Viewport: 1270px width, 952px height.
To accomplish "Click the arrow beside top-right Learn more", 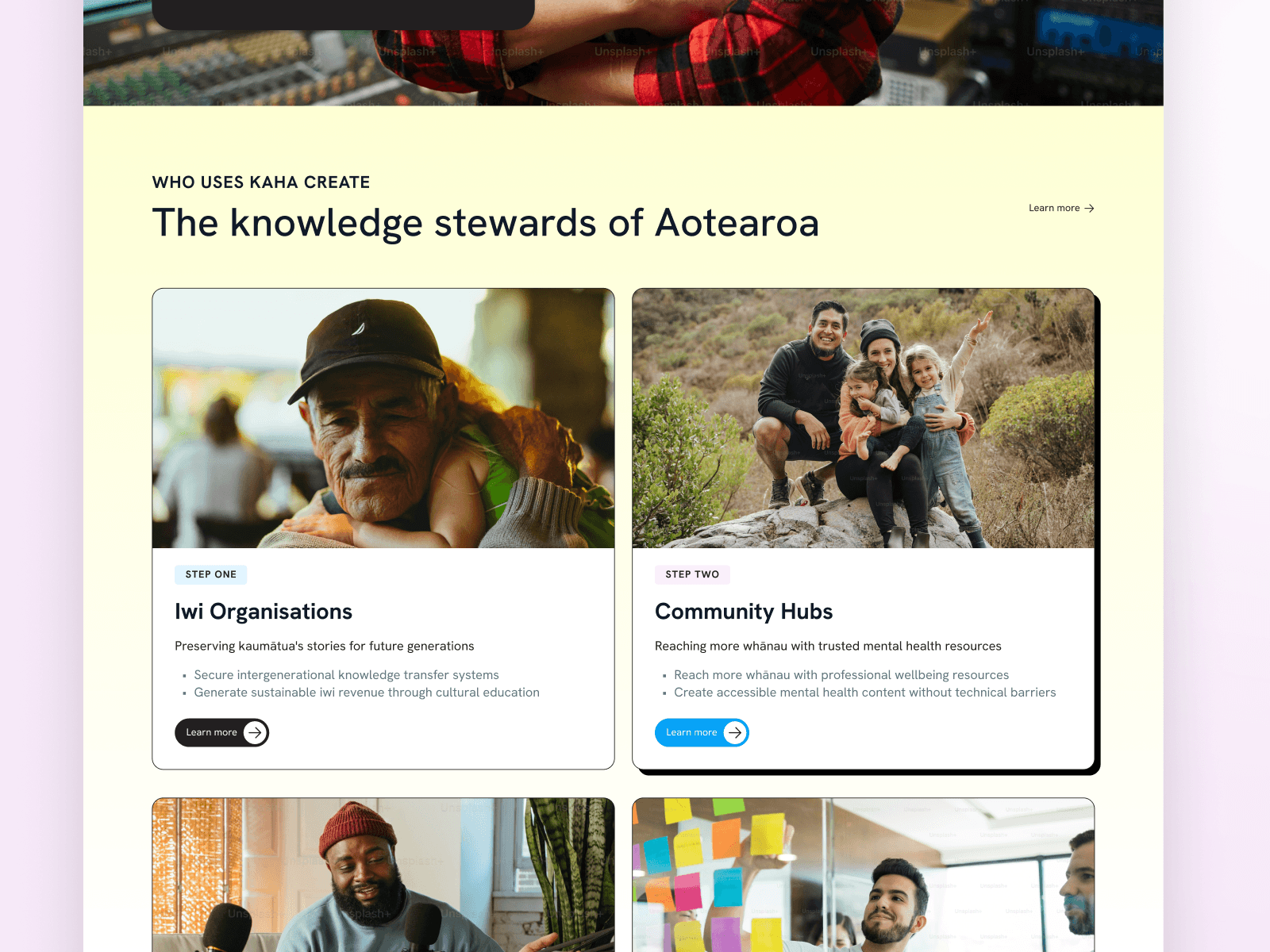I will [1089, 208].
